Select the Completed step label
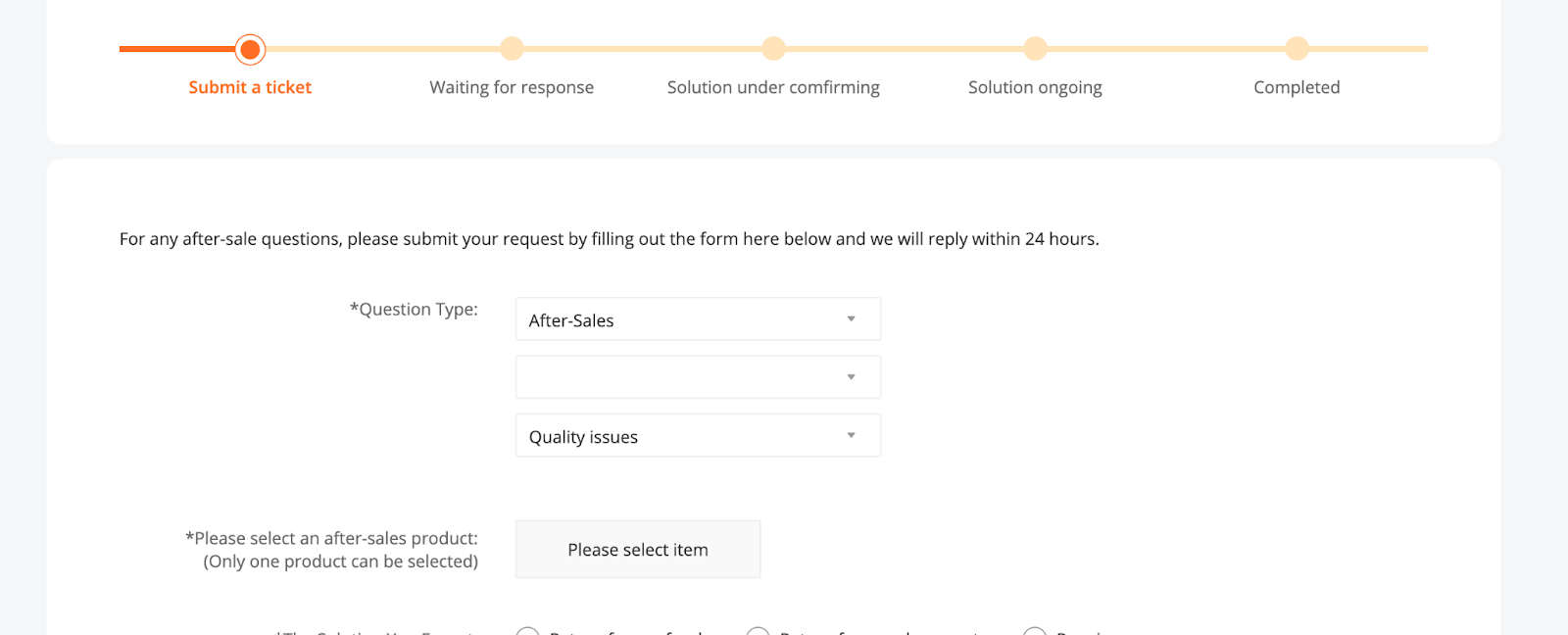The width and height of the screenshot is (1568, 635). 1297,87
